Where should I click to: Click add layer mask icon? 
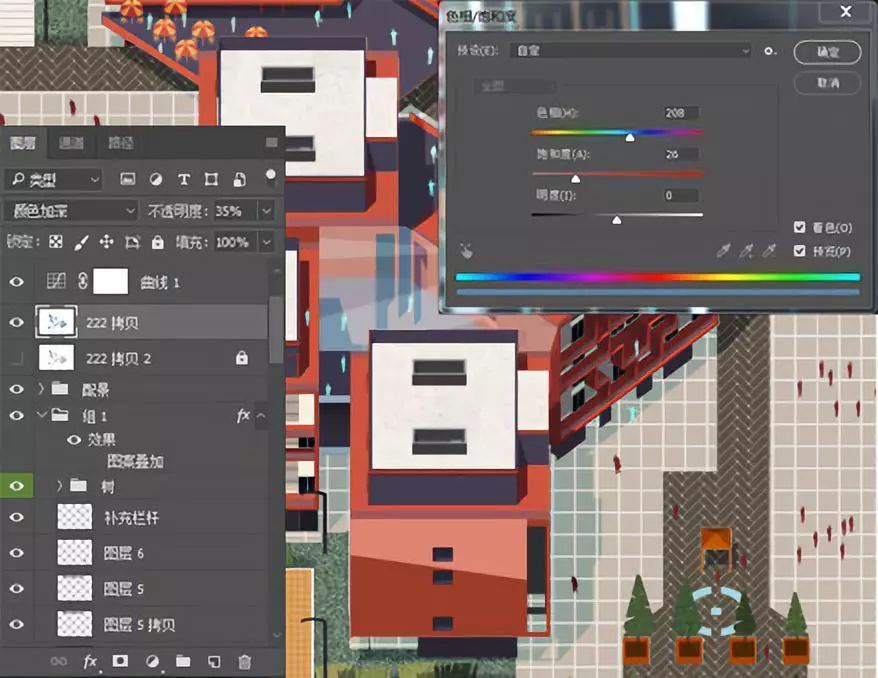(121, 661)
